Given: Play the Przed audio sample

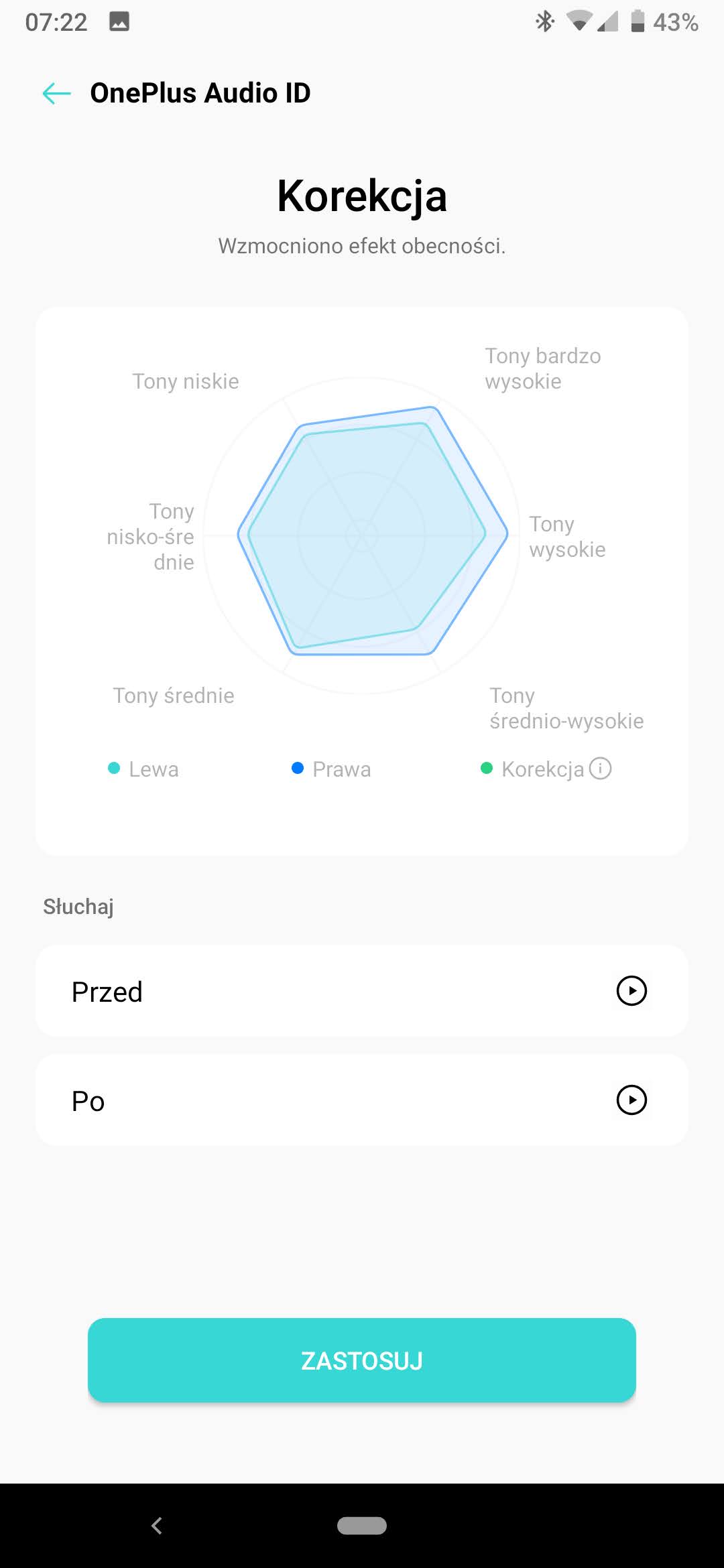Looking at the screenshot, I should click(x=631, y=991).
